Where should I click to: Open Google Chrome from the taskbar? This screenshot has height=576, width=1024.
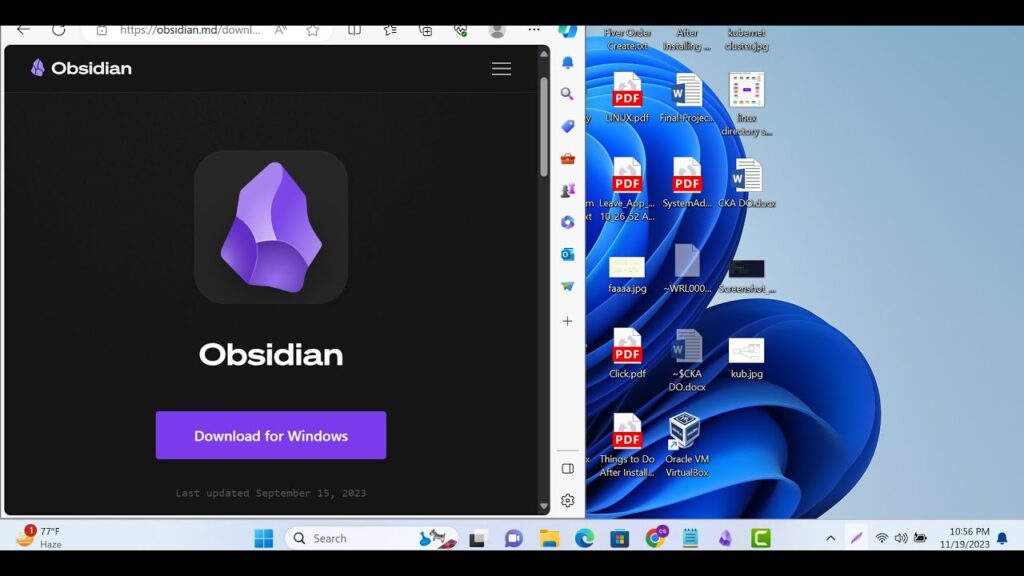(655, 537)
